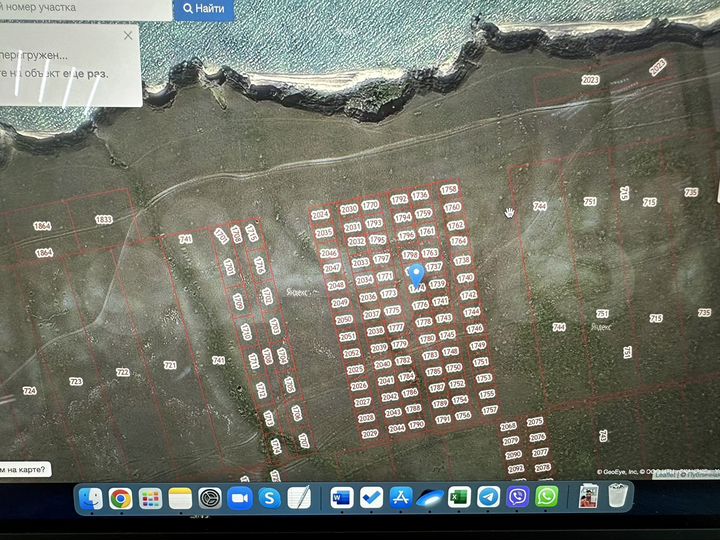Open Google Chrome from the dock
This screenshot has width=720, height=540.
(x=120, y=498)
